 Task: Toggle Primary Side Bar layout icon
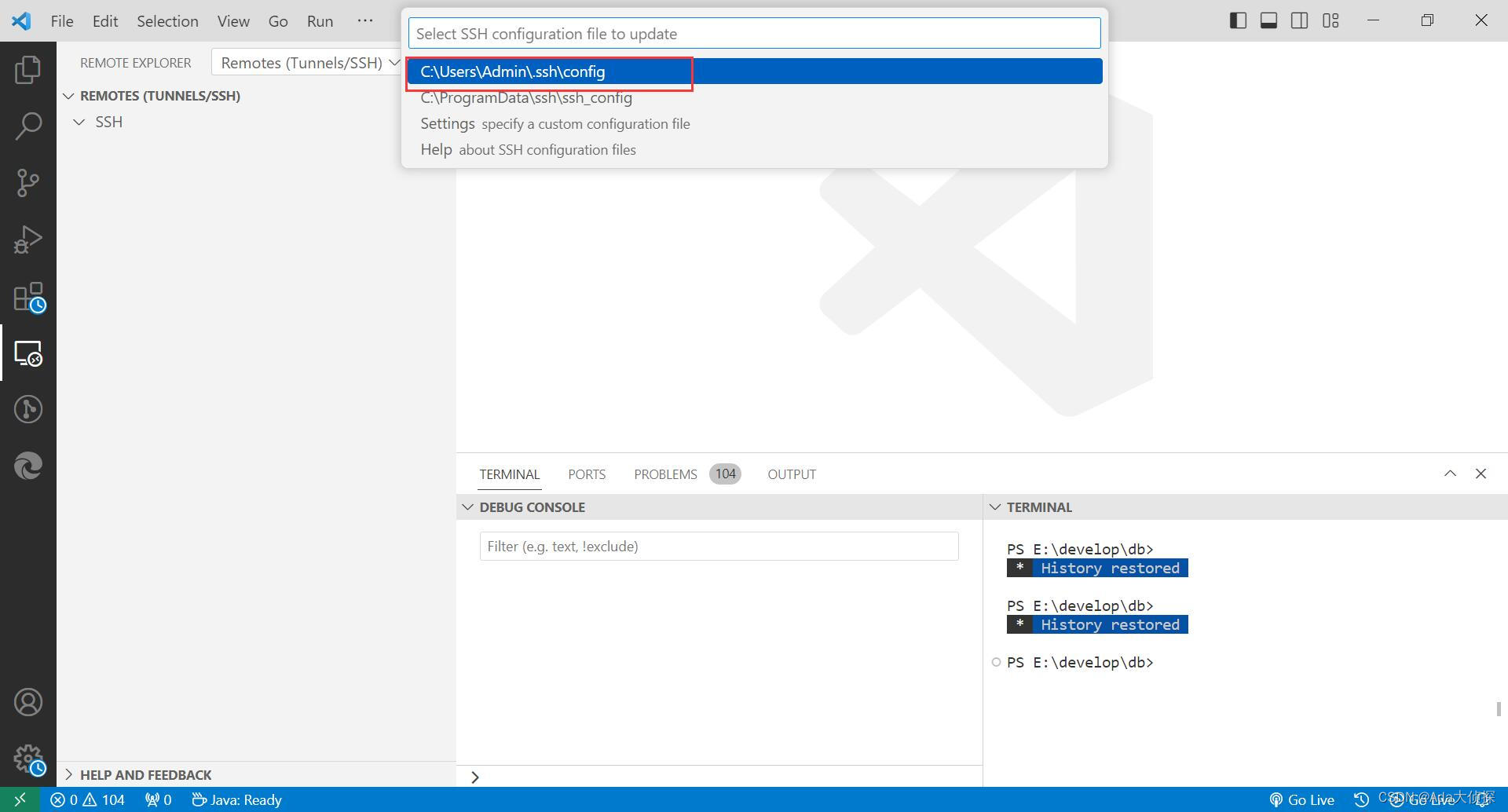pyautogui.click(x=1238, y=20)
